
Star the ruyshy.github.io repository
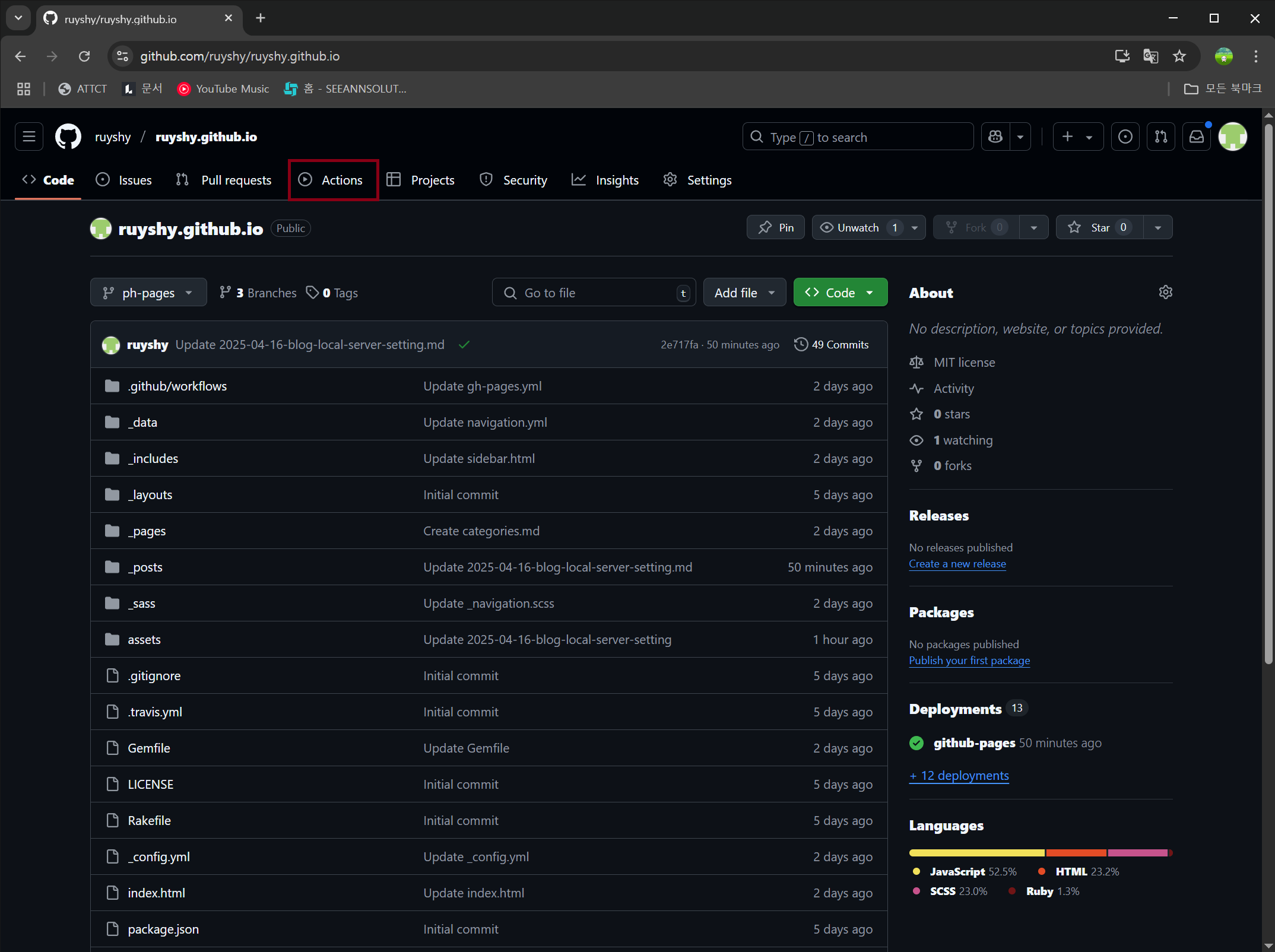coord(1099,227)
